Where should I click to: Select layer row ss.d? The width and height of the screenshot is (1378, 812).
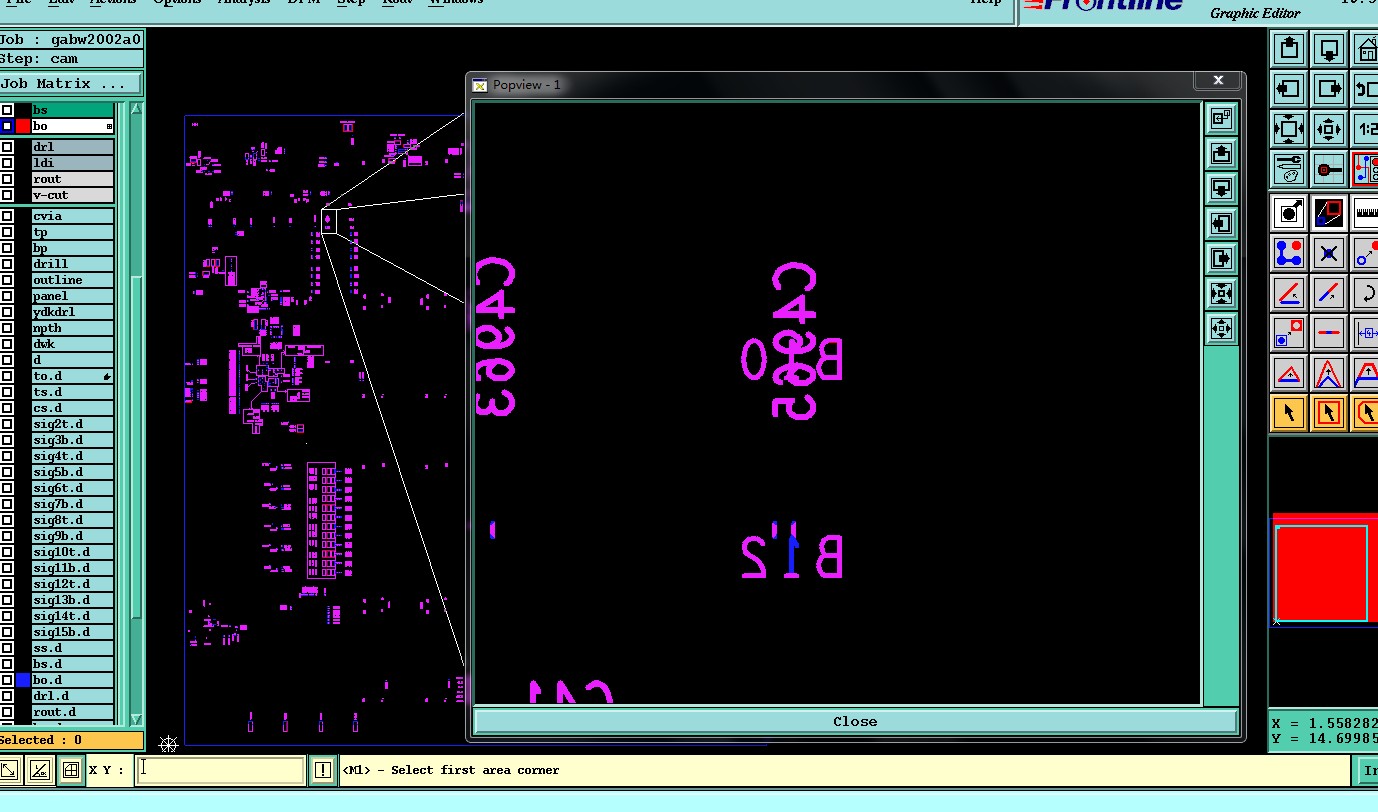point(72,648)
